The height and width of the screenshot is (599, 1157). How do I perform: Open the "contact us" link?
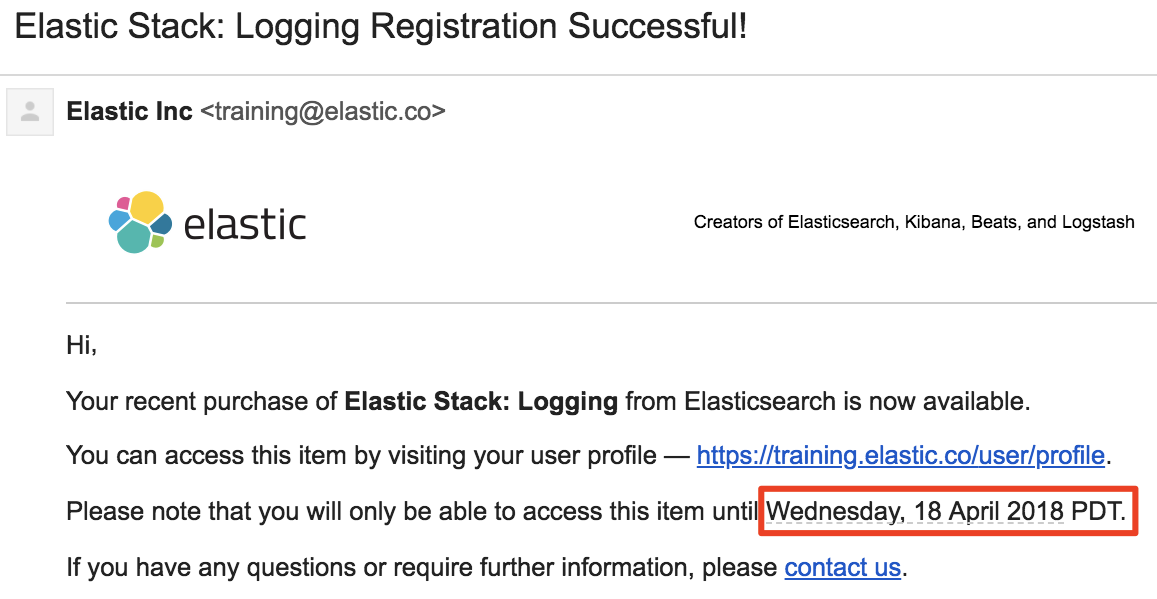click(843, 567)
